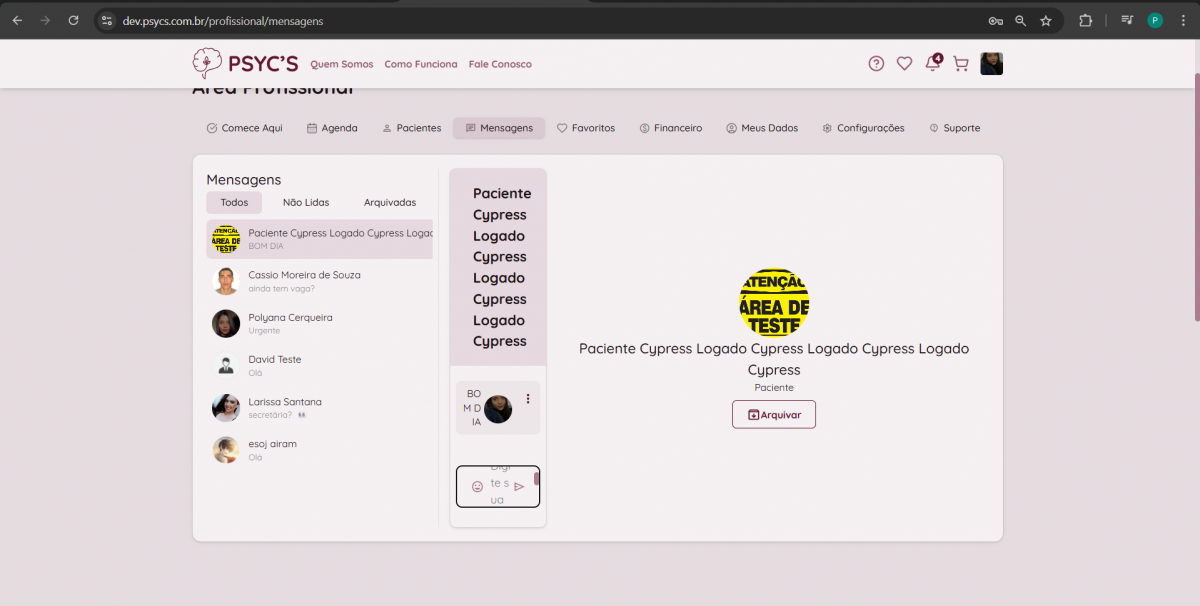The height and width of the screenshot is (606, 1200).
Task: Click the Arquivar button
Action: [773, 415]
